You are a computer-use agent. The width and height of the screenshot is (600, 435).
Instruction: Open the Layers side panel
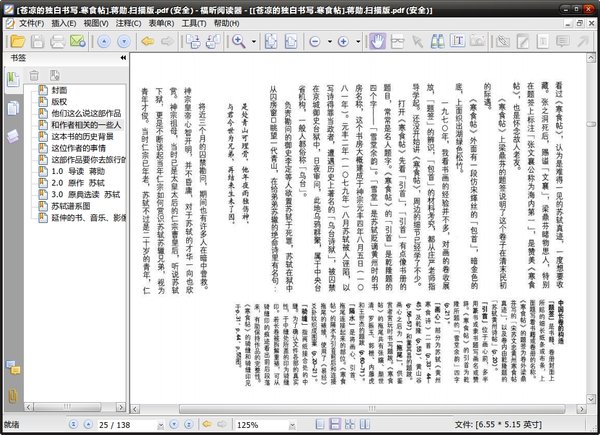point(14,135)
